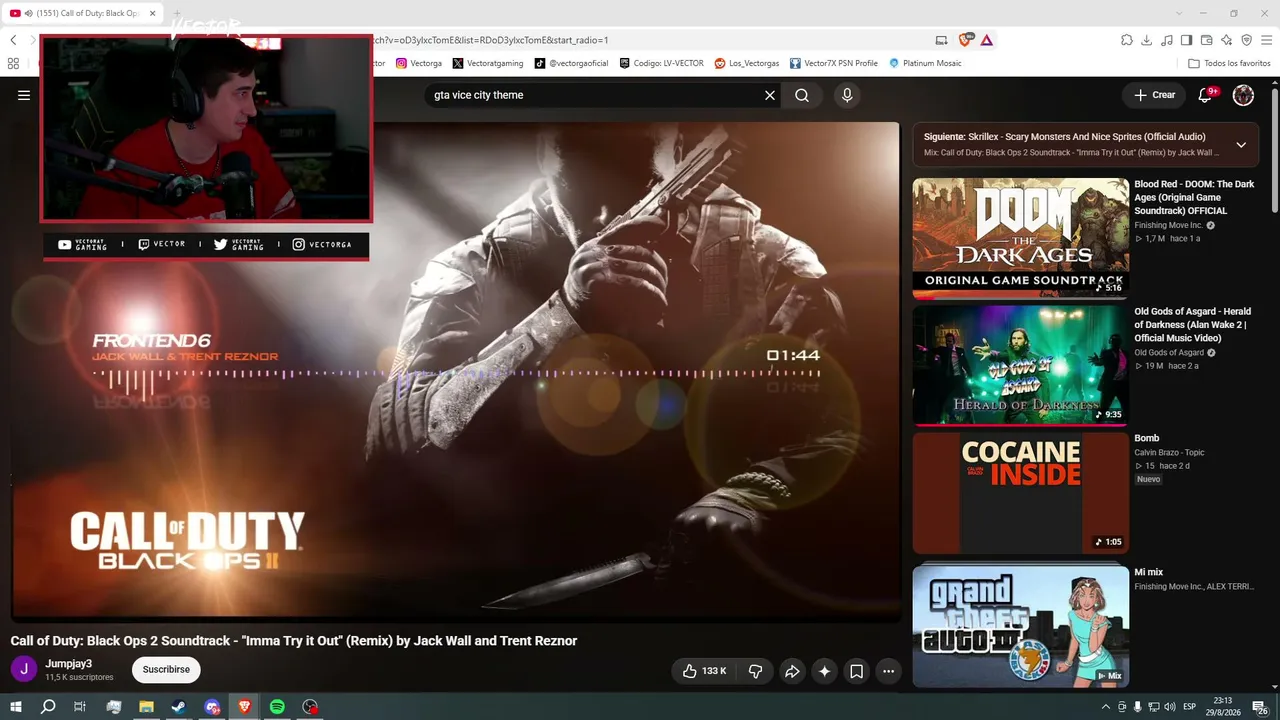Open the Brave VPN shield icon

click(1247, 40)
